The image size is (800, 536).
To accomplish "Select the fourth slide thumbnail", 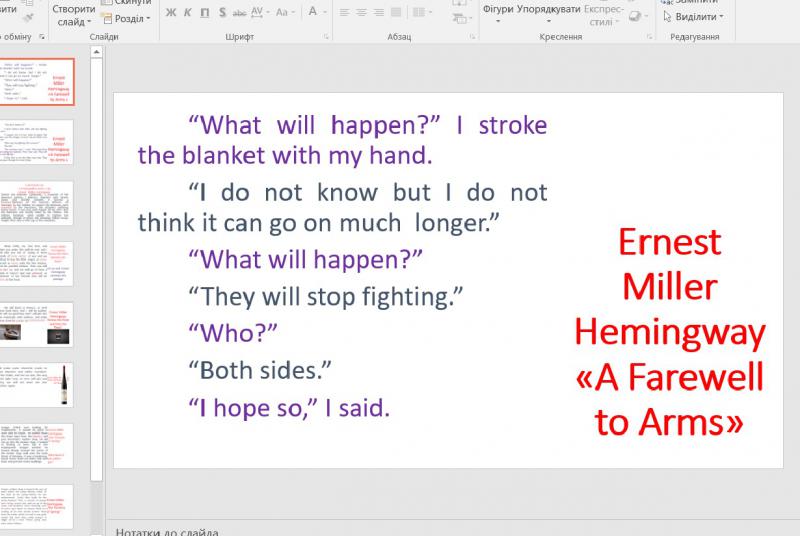I will point(36,264).
